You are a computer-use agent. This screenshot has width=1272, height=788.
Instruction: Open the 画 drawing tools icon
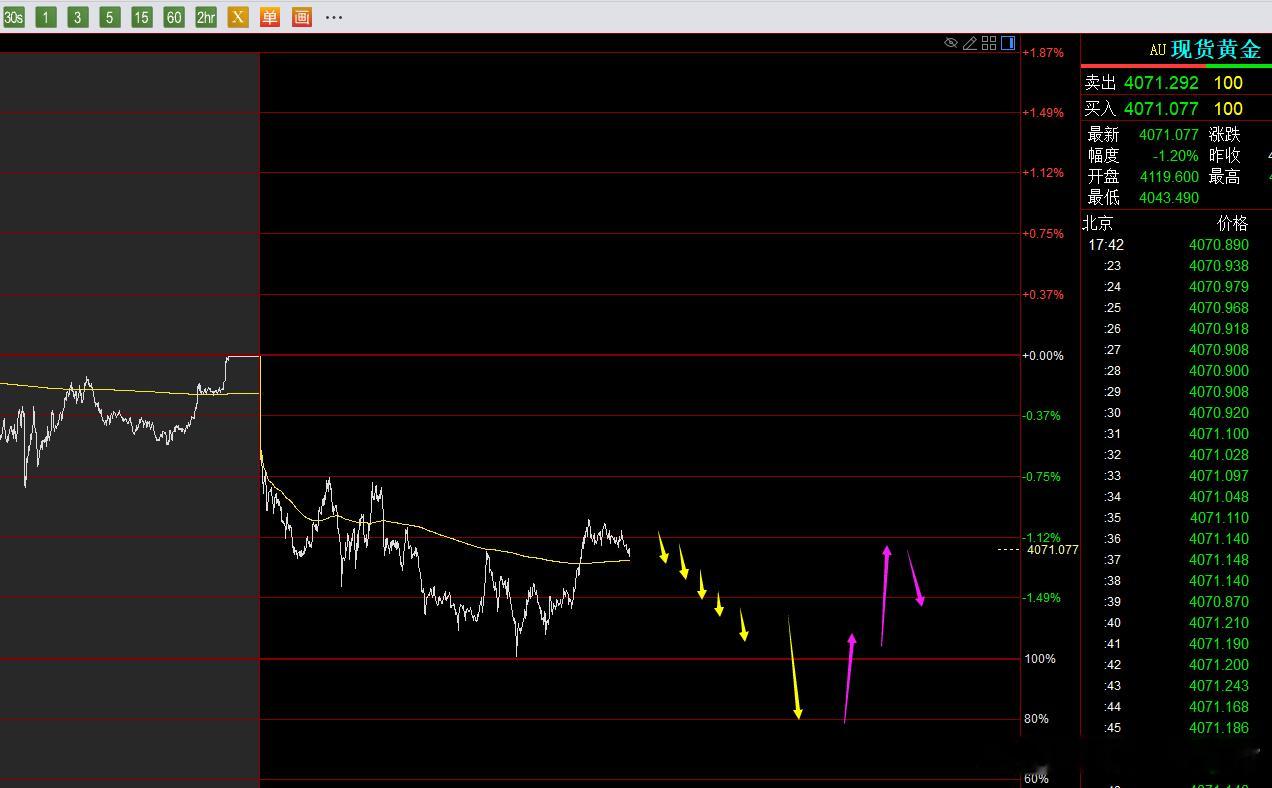point(302,17)
